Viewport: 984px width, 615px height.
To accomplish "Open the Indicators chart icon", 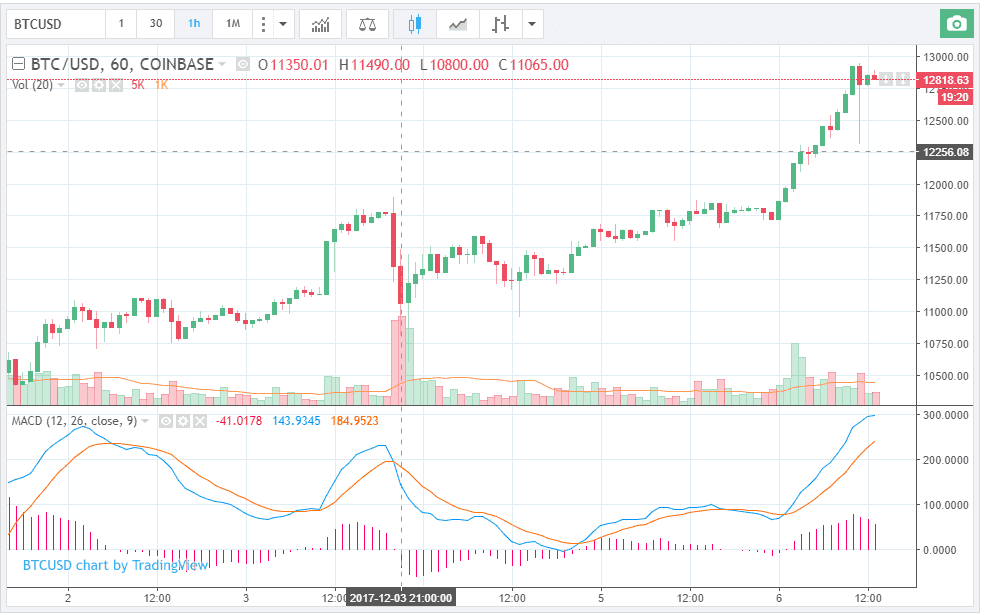I will [321, 24].
